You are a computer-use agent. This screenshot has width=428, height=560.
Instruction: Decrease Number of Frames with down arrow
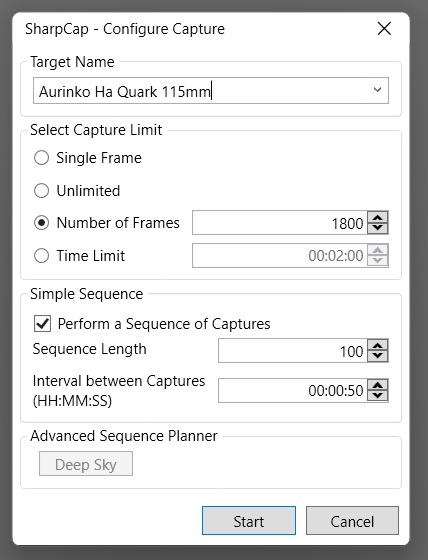click(x=378, y=228)
